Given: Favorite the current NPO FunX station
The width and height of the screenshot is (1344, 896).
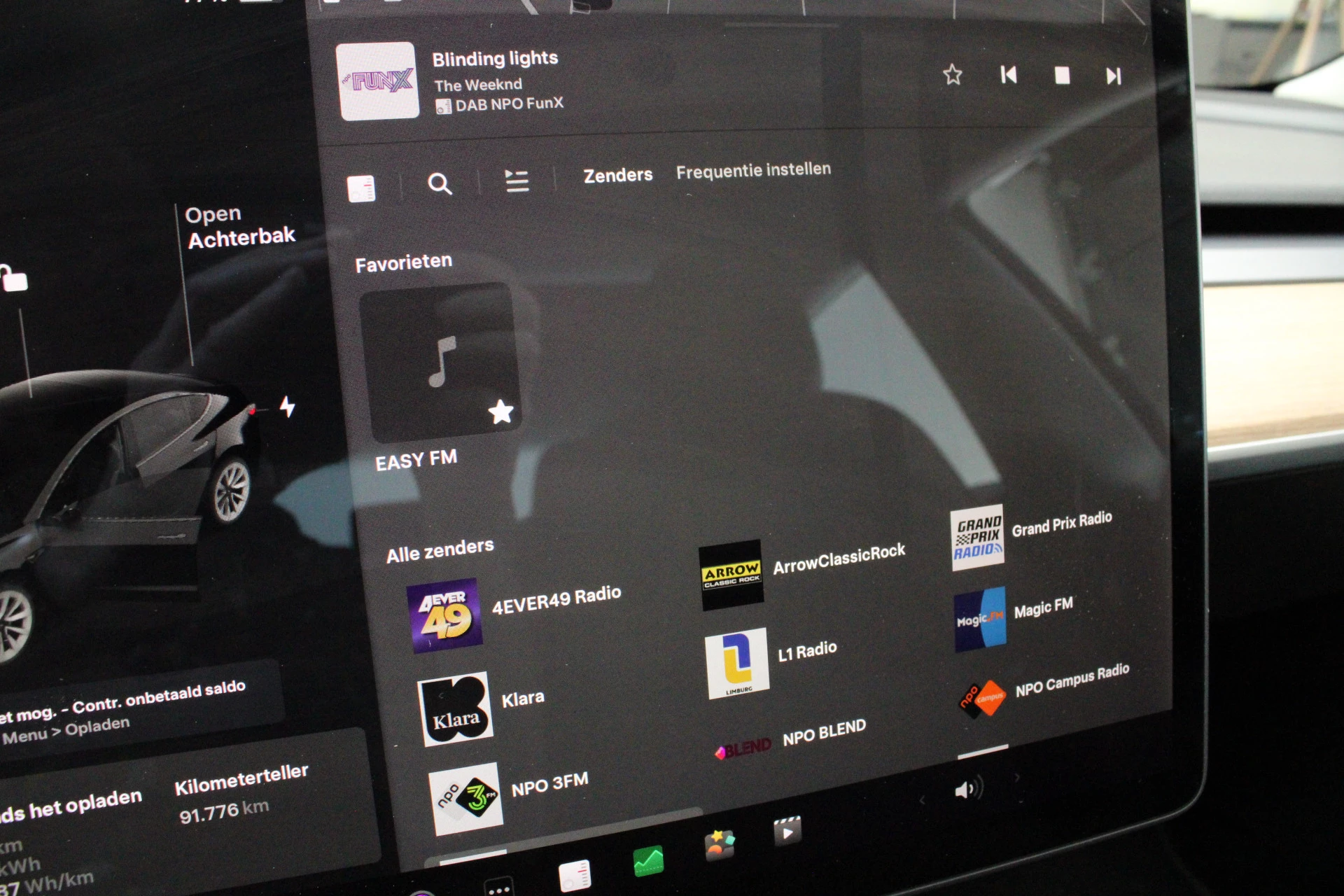Looking at the screenshot, I should [952, 74].
